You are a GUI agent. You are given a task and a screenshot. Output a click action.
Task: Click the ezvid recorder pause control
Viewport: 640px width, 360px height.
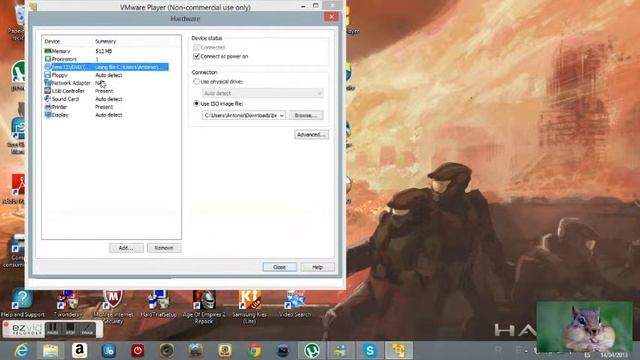[x=52, y=329]
